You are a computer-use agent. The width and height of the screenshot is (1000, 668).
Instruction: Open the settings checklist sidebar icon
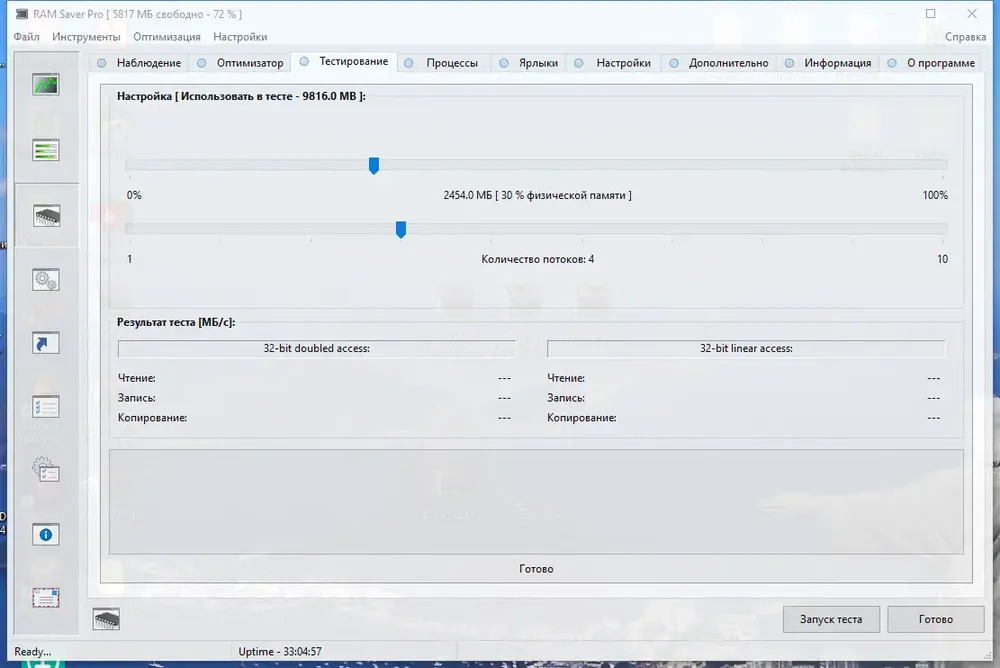47,407
